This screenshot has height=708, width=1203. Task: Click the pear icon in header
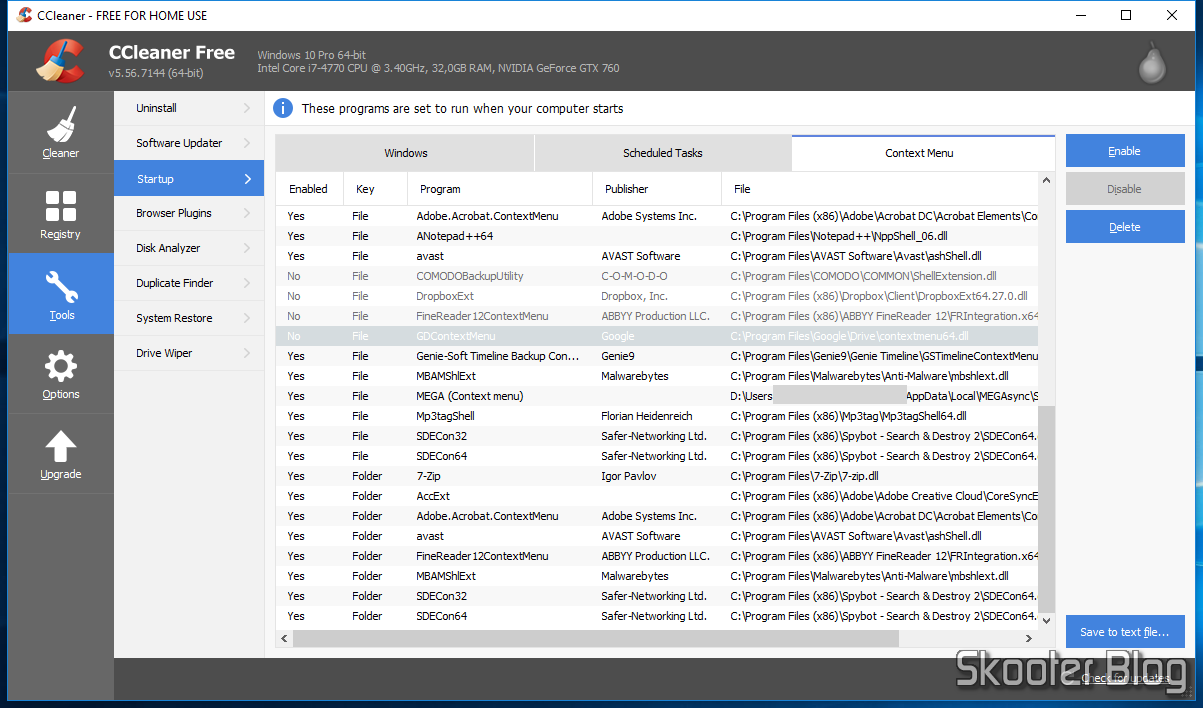[x=1153, y=62]
